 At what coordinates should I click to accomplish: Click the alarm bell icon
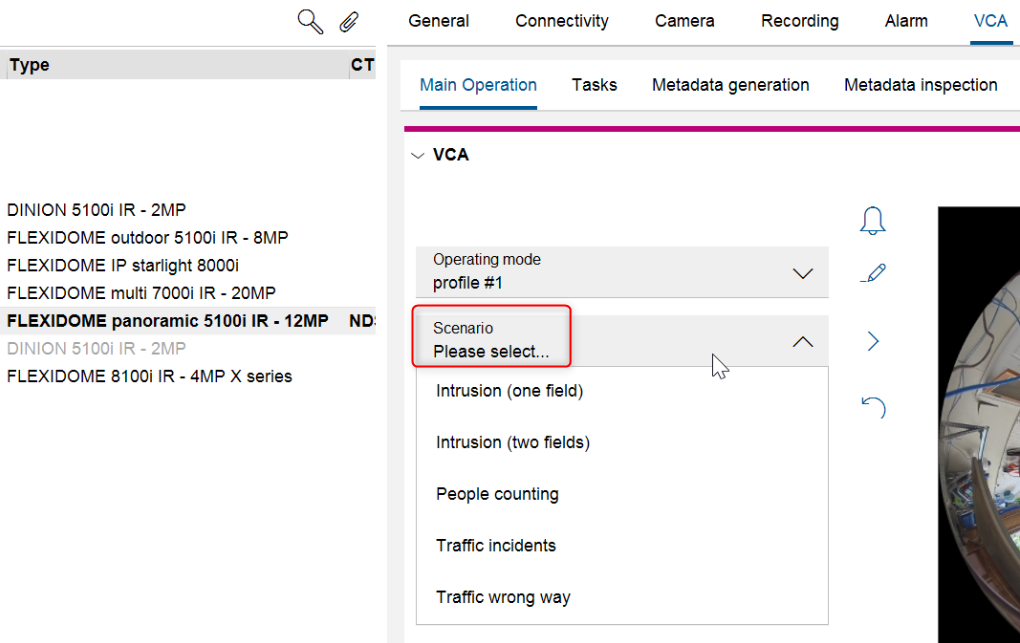tap(873, 221)
